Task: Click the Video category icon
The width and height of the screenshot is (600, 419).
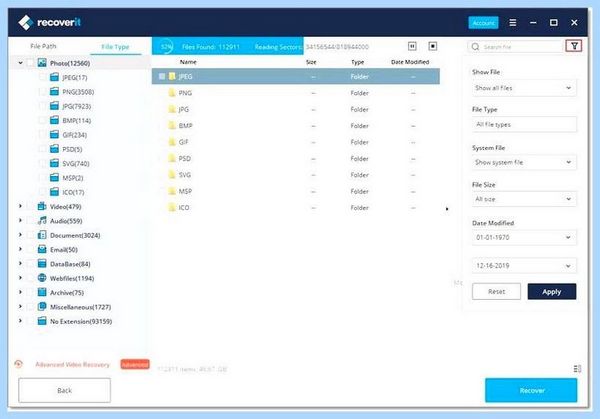Action: pos(42,206)
